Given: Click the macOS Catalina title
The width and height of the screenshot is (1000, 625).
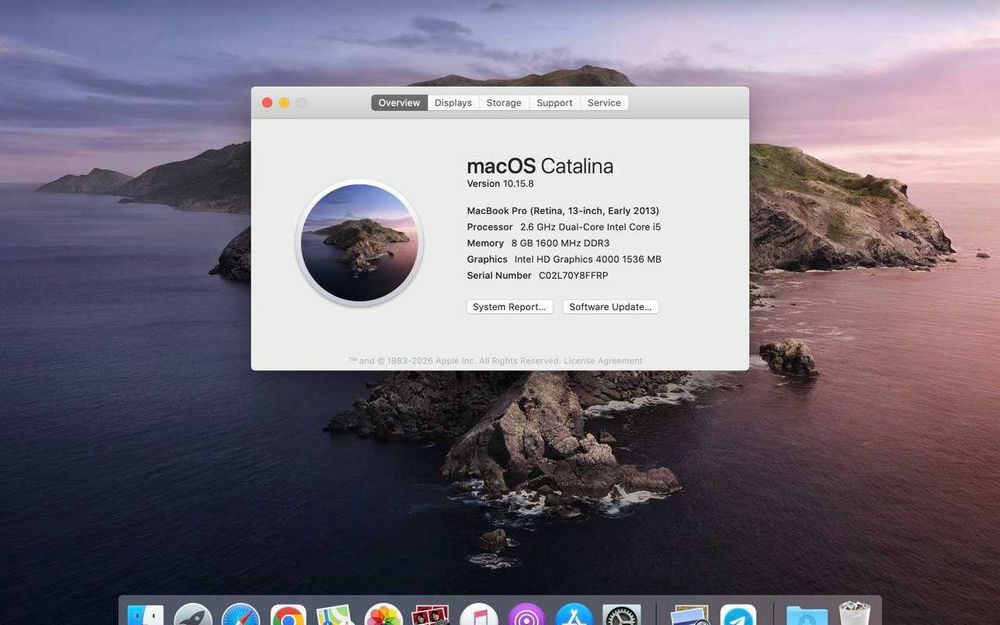Looking at the screenshot, I should click(x=540, y=166).
